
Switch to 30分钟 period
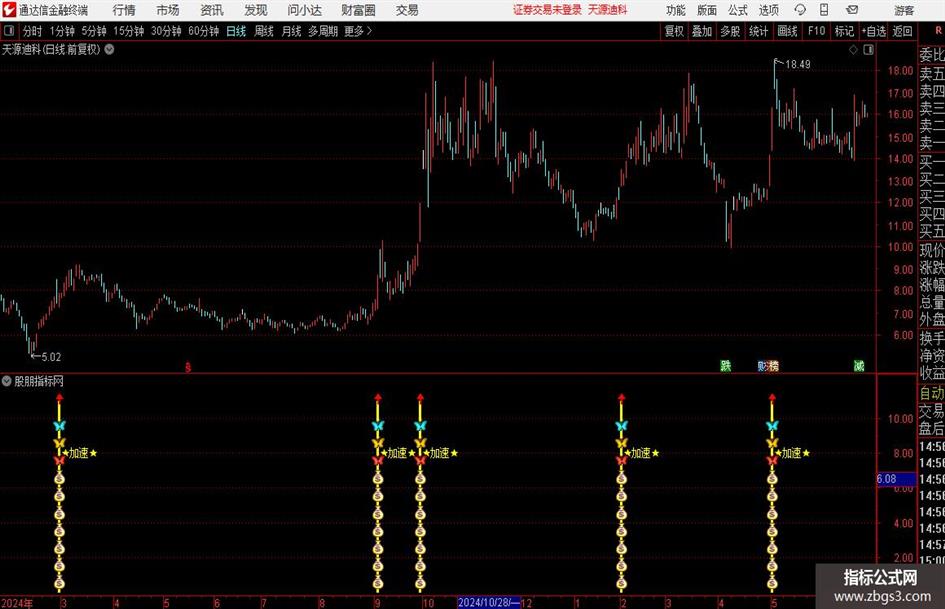[166, 31]
